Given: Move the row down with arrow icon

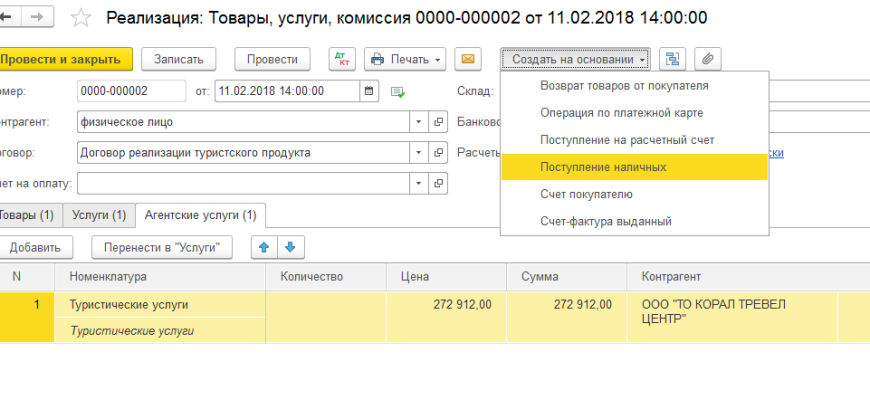Looking at the screenshot, I should click(x=290, y=247).
